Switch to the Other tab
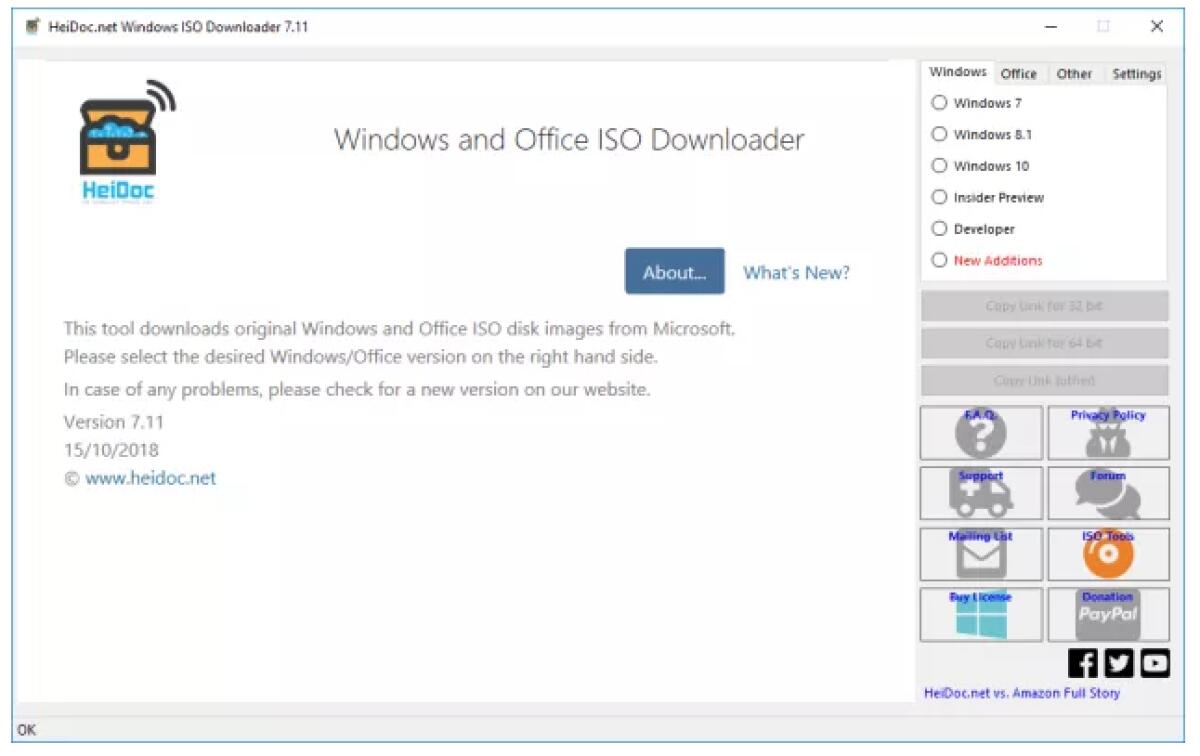Viewport: 1200px width, 756px height. point(1074,73)
